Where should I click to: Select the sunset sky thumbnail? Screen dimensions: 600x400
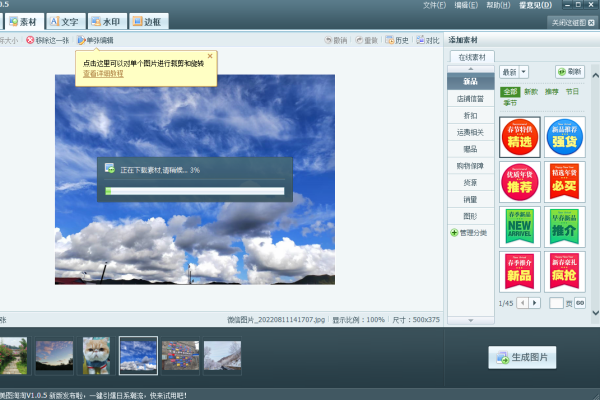[54, 356]
